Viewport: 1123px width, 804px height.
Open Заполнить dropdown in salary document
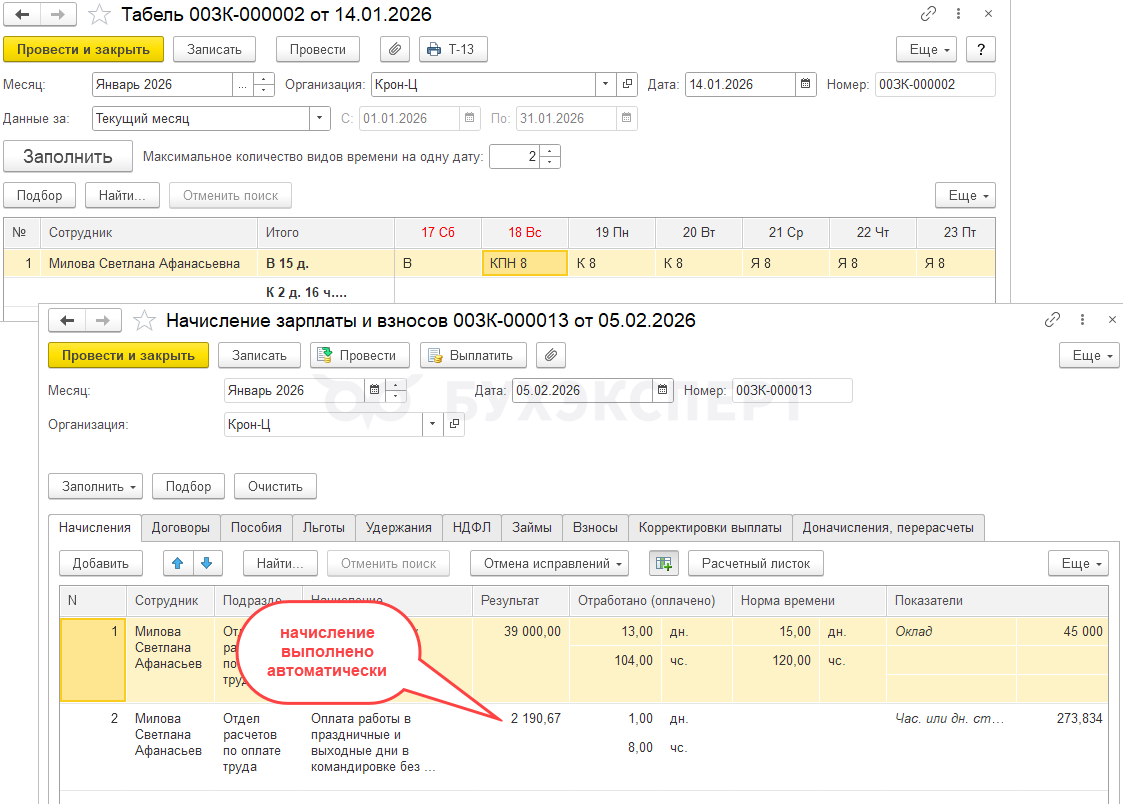95,486
